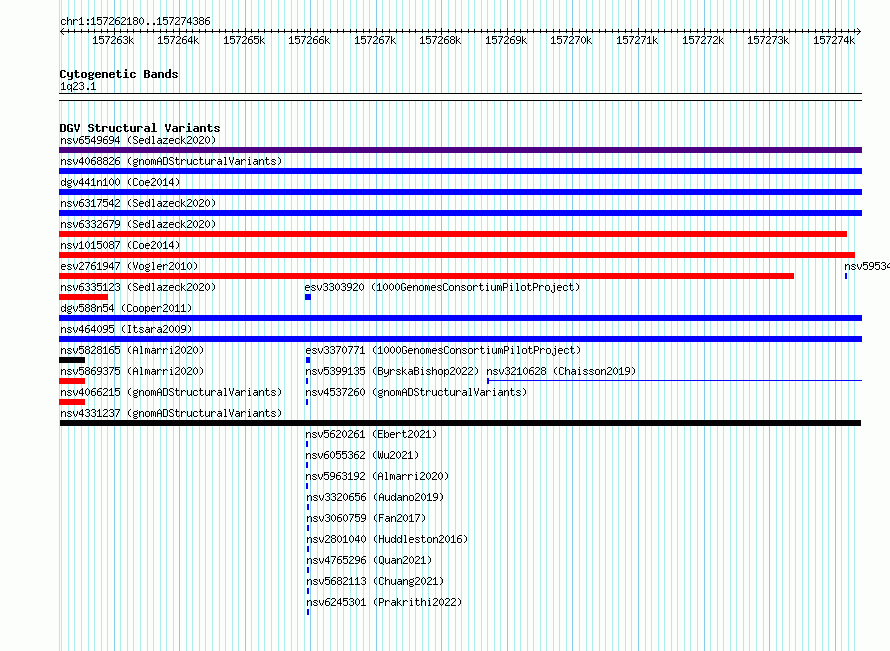Click nsv5828165 (Almarri2020) label
This screenshot has width=890, height=651.
tap(132, 350)
